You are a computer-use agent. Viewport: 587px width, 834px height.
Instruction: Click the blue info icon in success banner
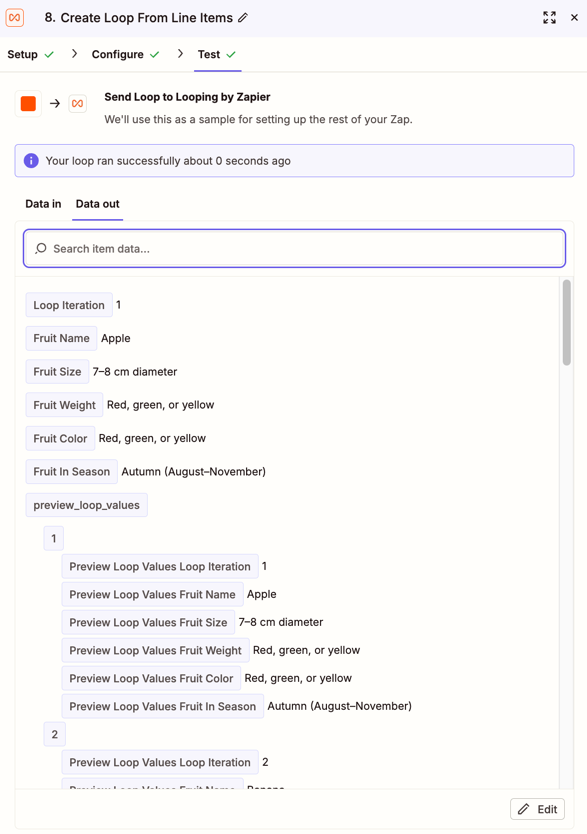31,161
